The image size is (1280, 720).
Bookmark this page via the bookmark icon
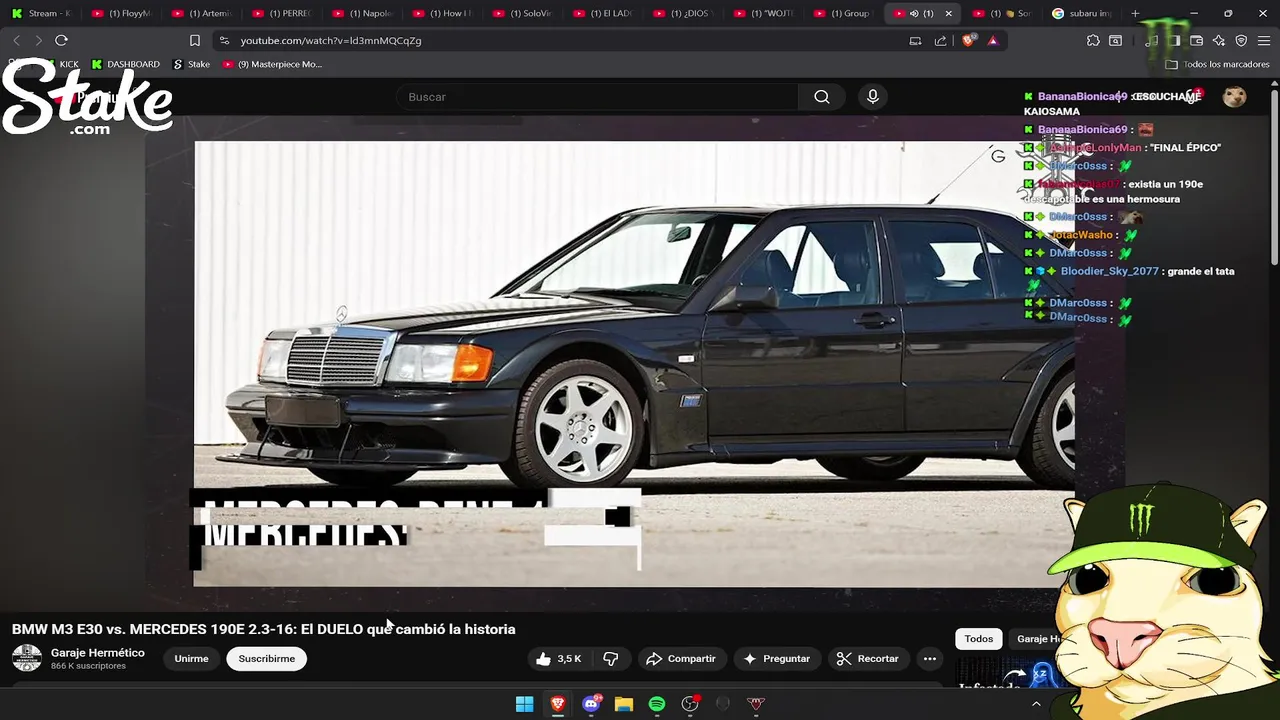tap(195, 40)
